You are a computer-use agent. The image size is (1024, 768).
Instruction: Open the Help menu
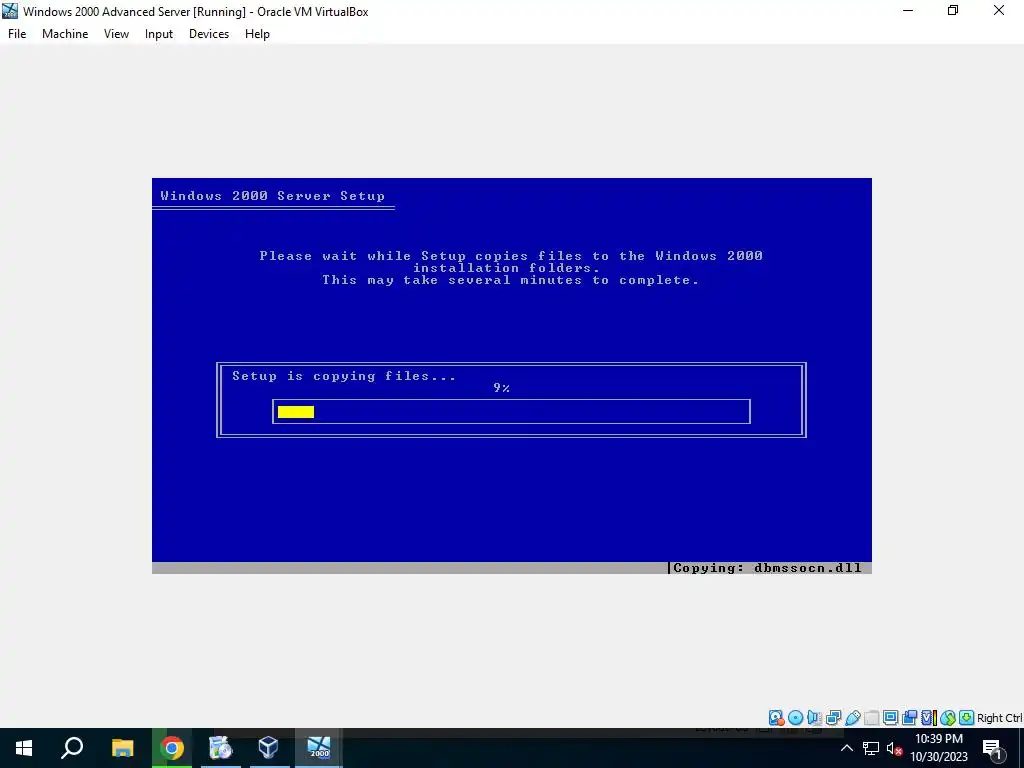coord(257,34)
